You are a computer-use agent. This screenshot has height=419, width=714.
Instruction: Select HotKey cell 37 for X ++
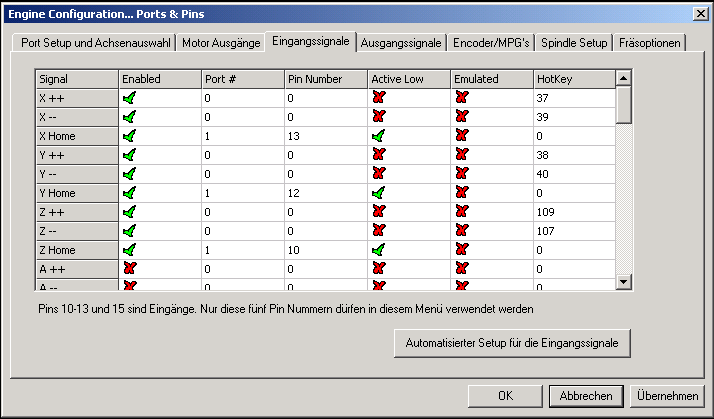pos(574,98)
